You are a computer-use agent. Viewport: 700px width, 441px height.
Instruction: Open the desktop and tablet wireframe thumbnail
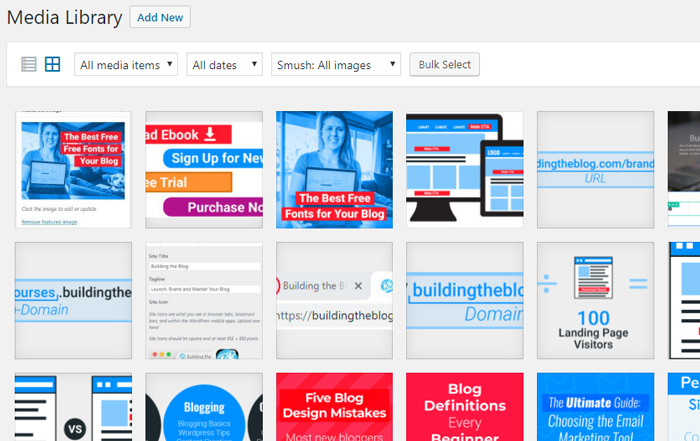click(465, 170)
